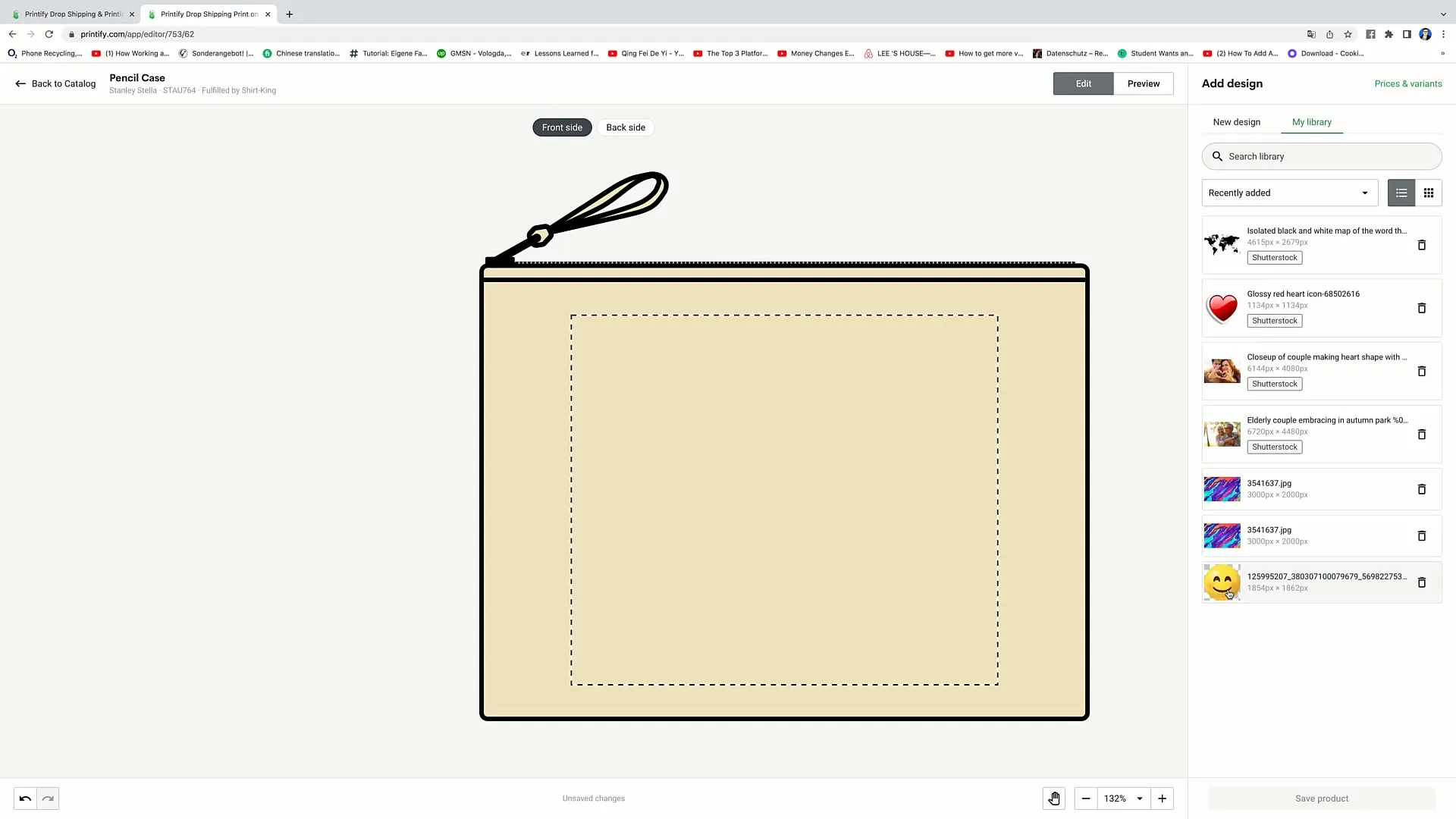The width and height of the screenshot is (1456, 819).
Task: Select the New design option
Action: point(1237,122)
